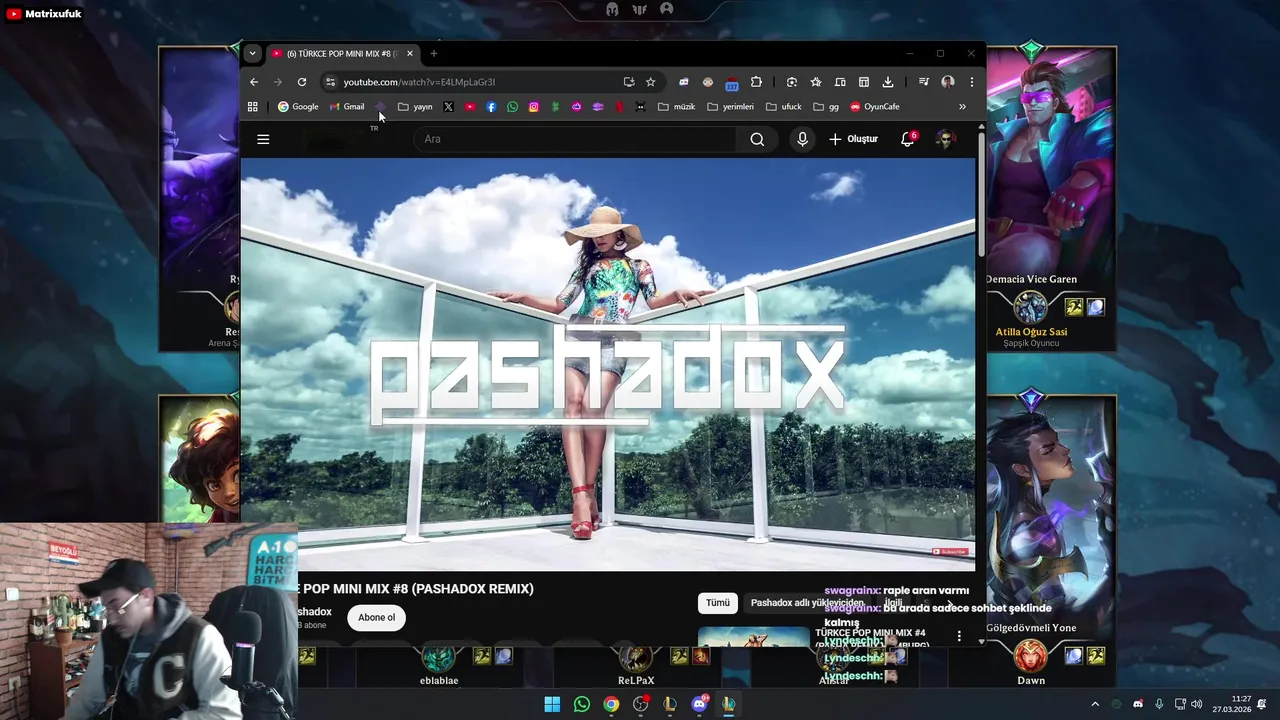The image size is (1280, 720).
Task: Open a new Chrome tab
Action: [x=434, y=53]
